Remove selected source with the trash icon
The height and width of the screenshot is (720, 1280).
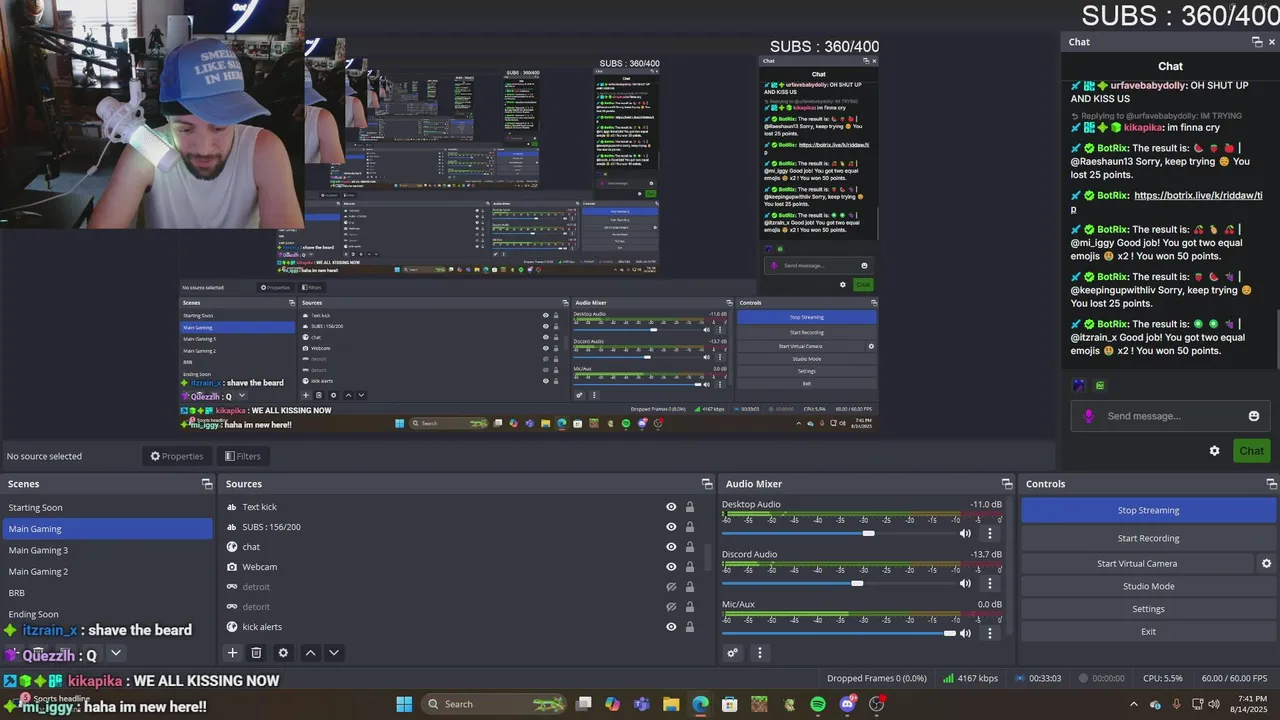pos(256,653)
